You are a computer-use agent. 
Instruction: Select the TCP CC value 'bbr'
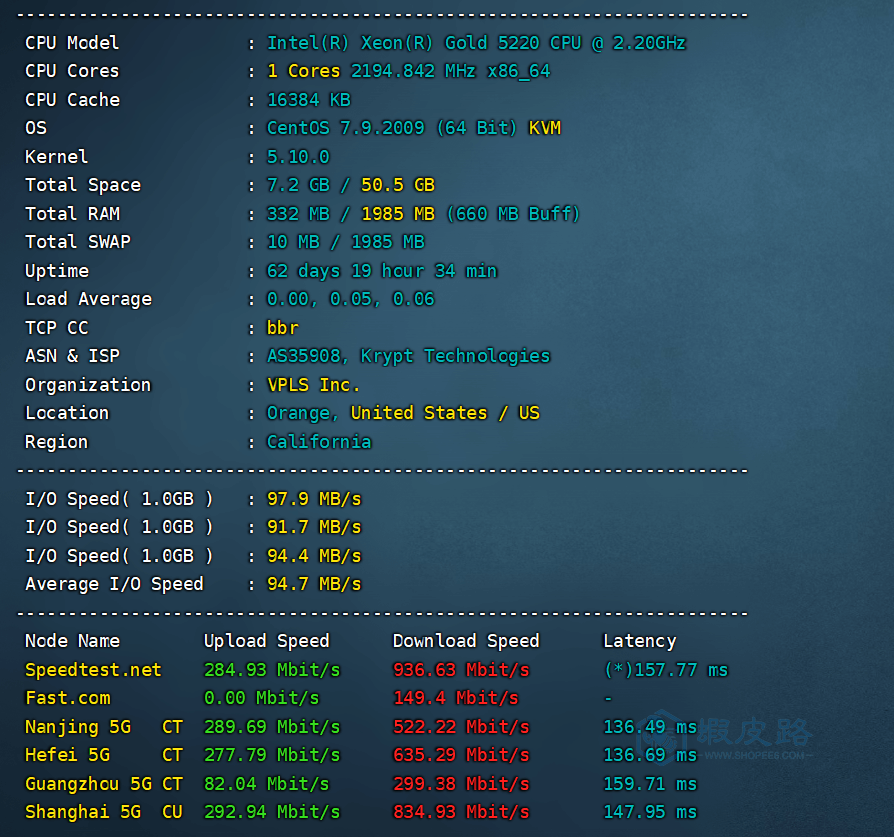pyautogui.click(x=283, y=328)
